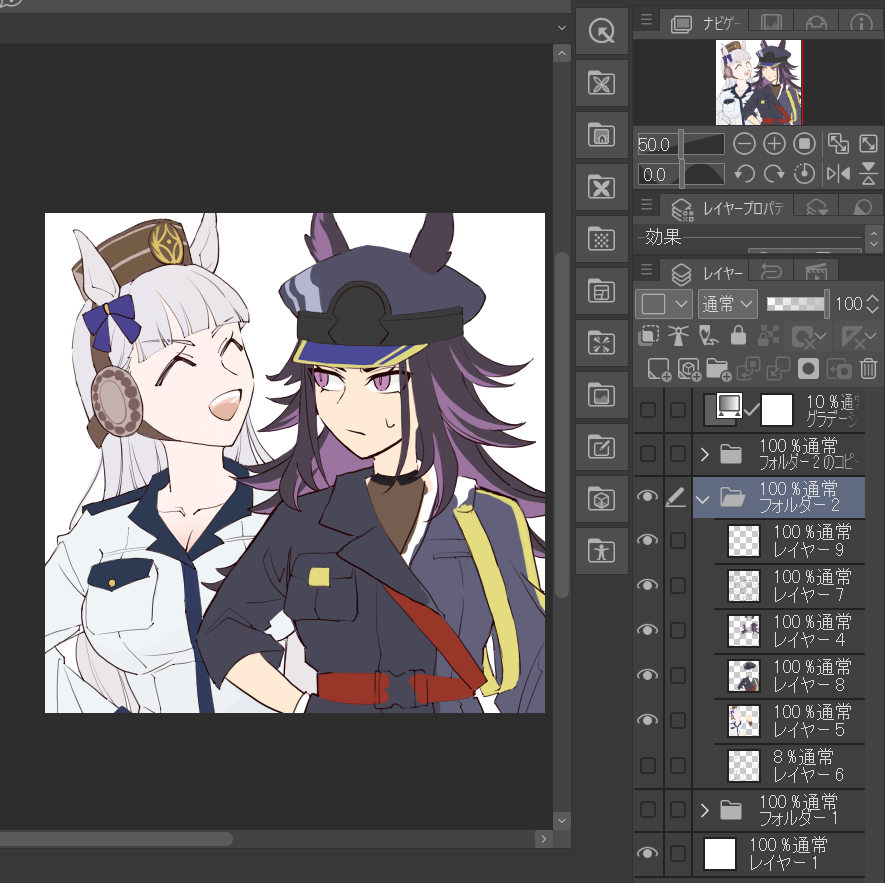
Task: Click the zoom out (minus) navigator icon
Action: [x=744, y=144]
